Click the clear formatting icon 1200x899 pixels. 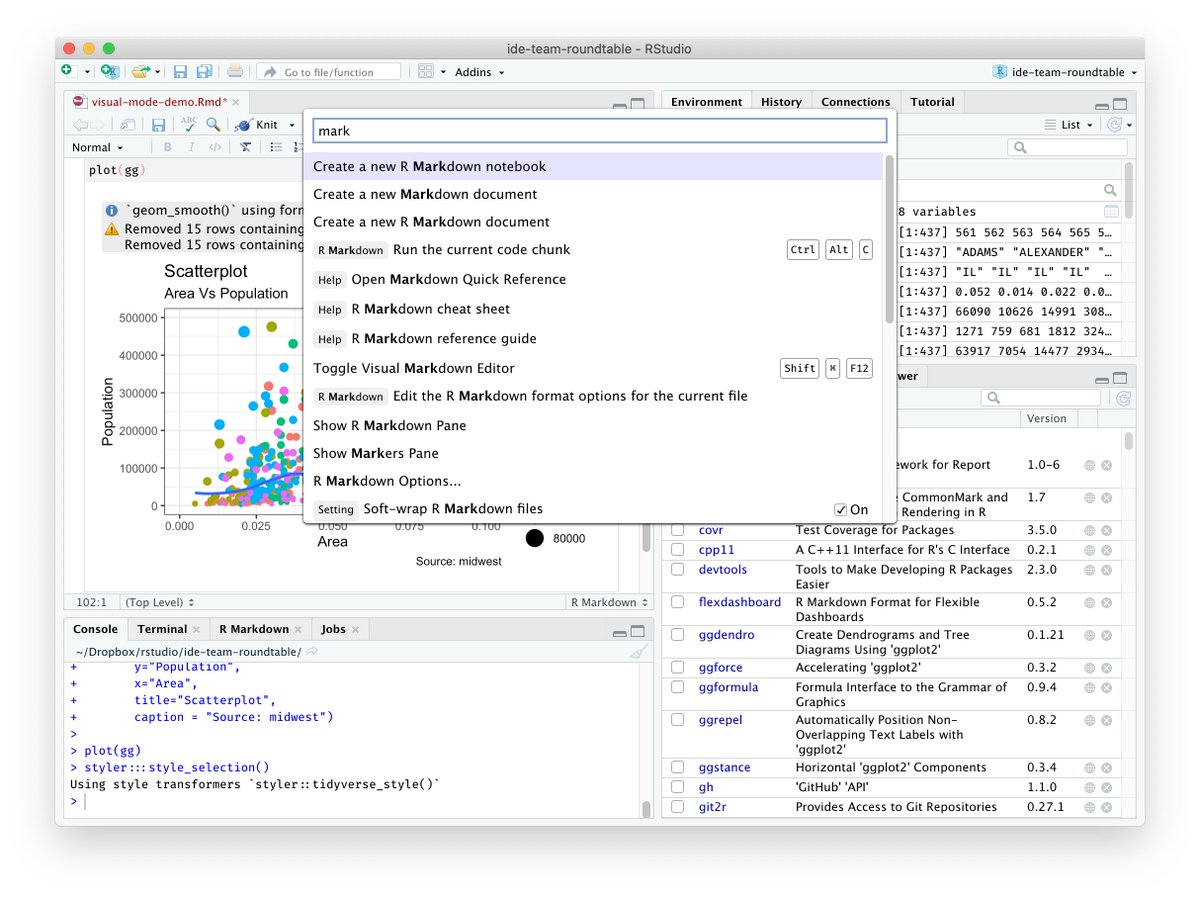(245, 147)
